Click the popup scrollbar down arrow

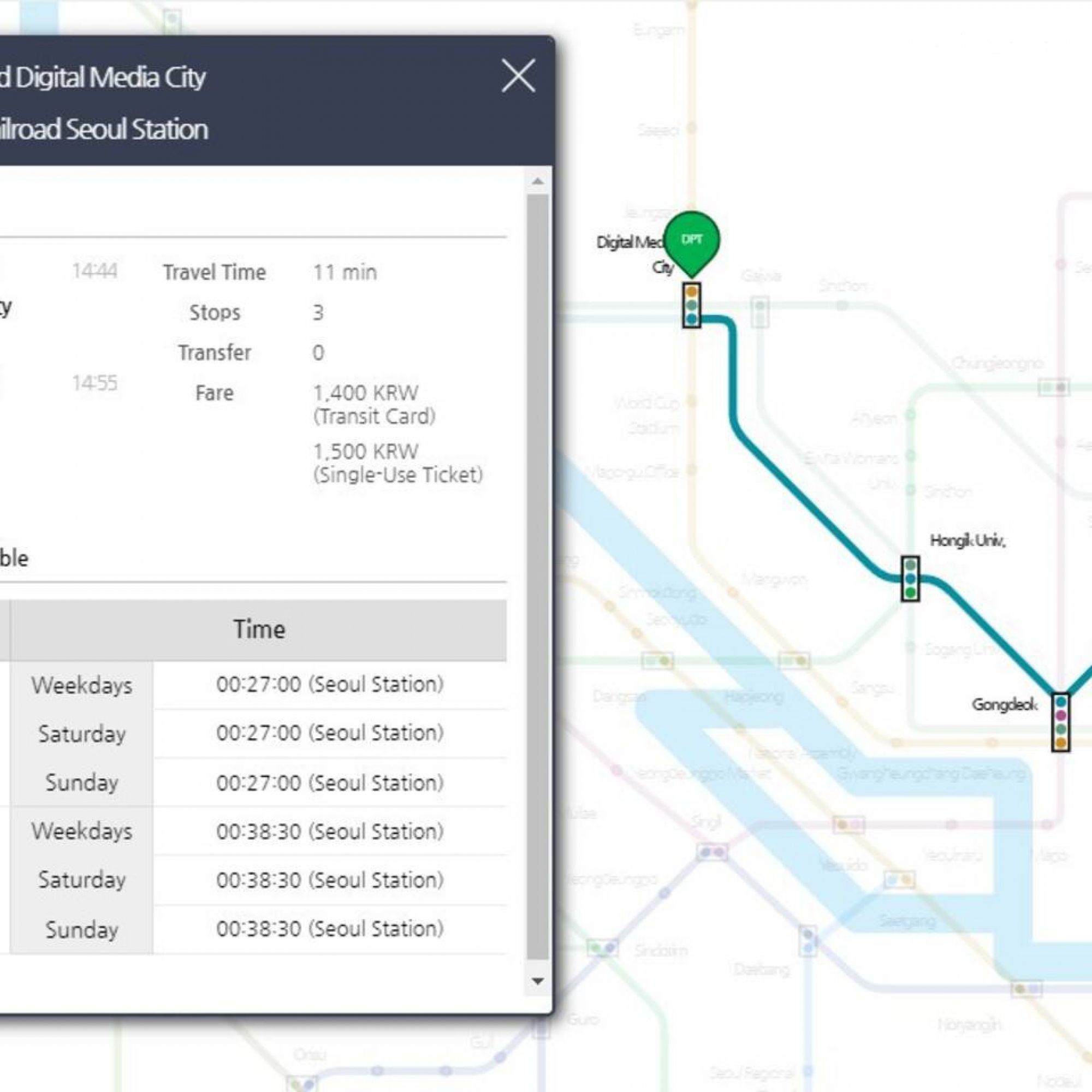[538, 981]
